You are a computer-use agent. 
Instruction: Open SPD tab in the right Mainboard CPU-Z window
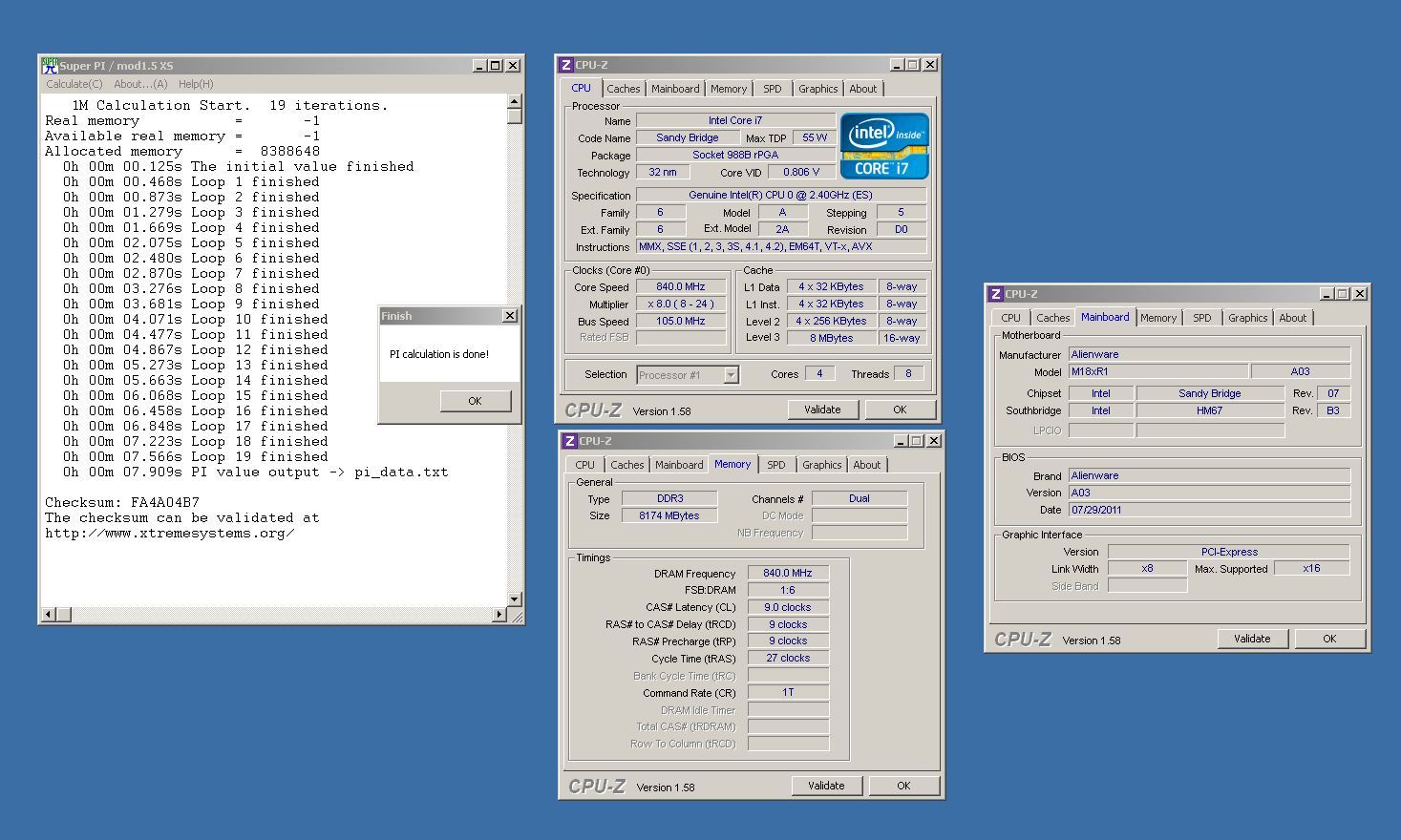point(1202,318)
